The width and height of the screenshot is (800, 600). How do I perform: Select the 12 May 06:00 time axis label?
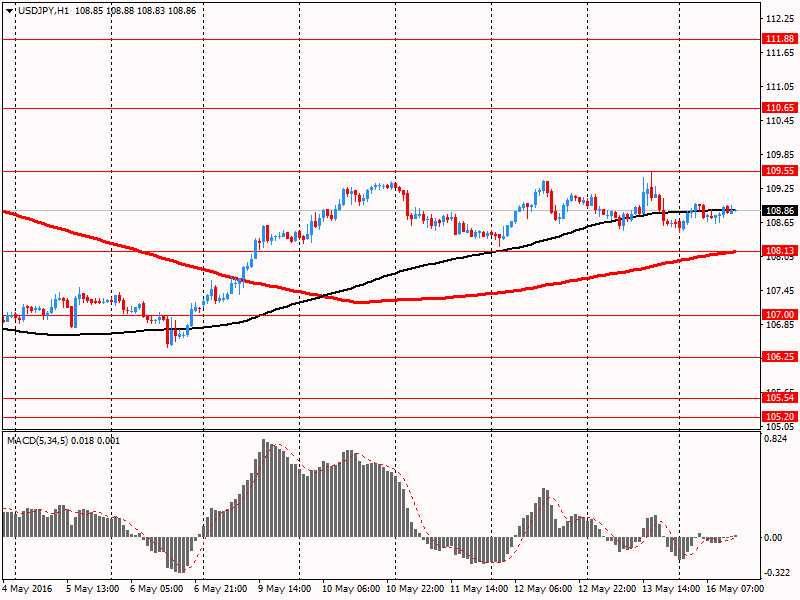(x=543, y=589)
